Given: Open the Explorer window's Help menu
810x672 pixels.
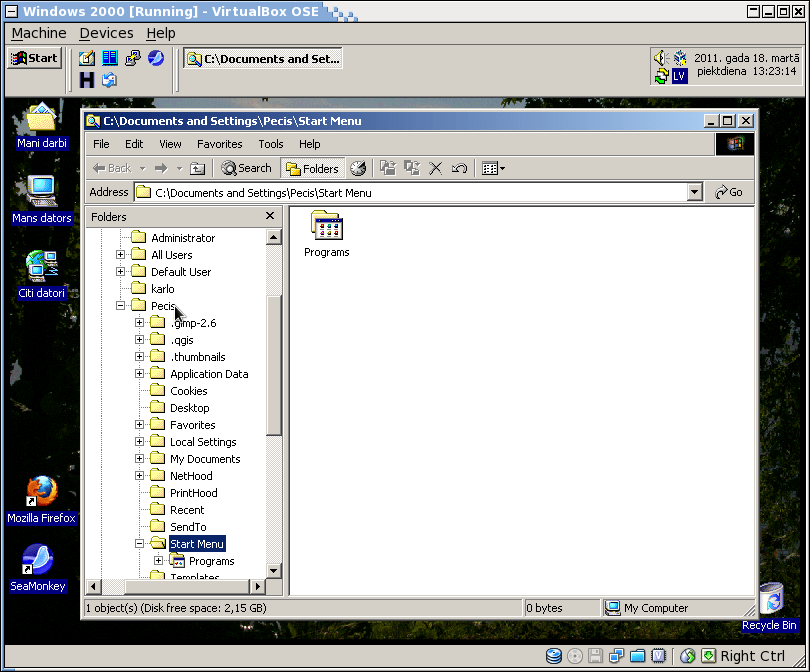Looking at the screenshot, I should [x=309, y=144].
